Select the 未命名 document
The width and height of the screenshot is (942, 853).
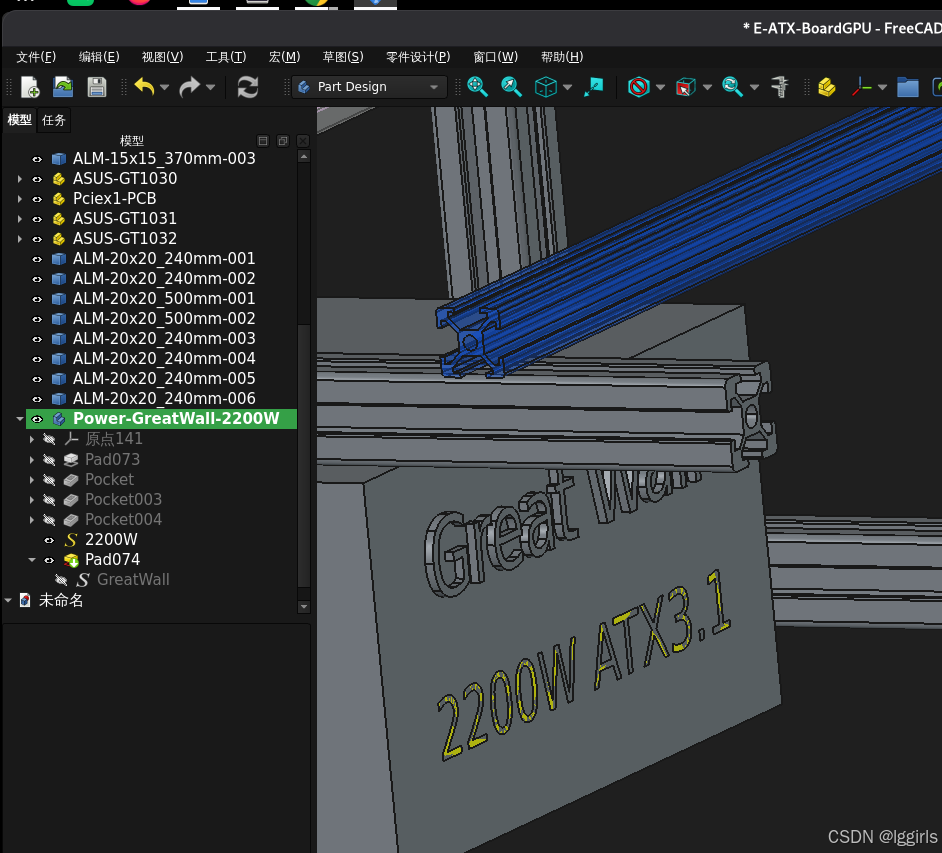click(x=61, y=600)
